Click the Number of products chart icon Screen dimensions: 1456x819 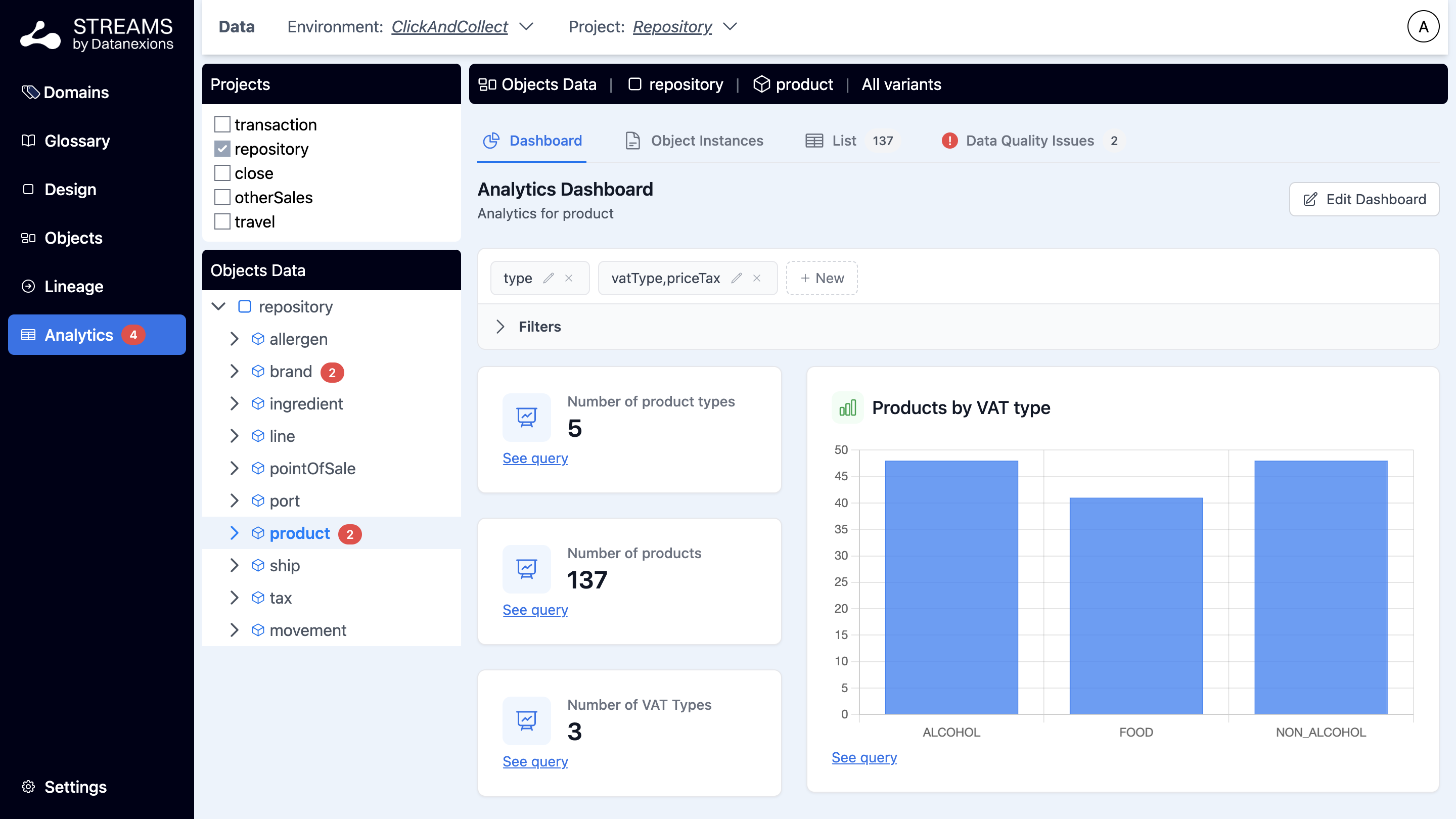coord(526,569)
